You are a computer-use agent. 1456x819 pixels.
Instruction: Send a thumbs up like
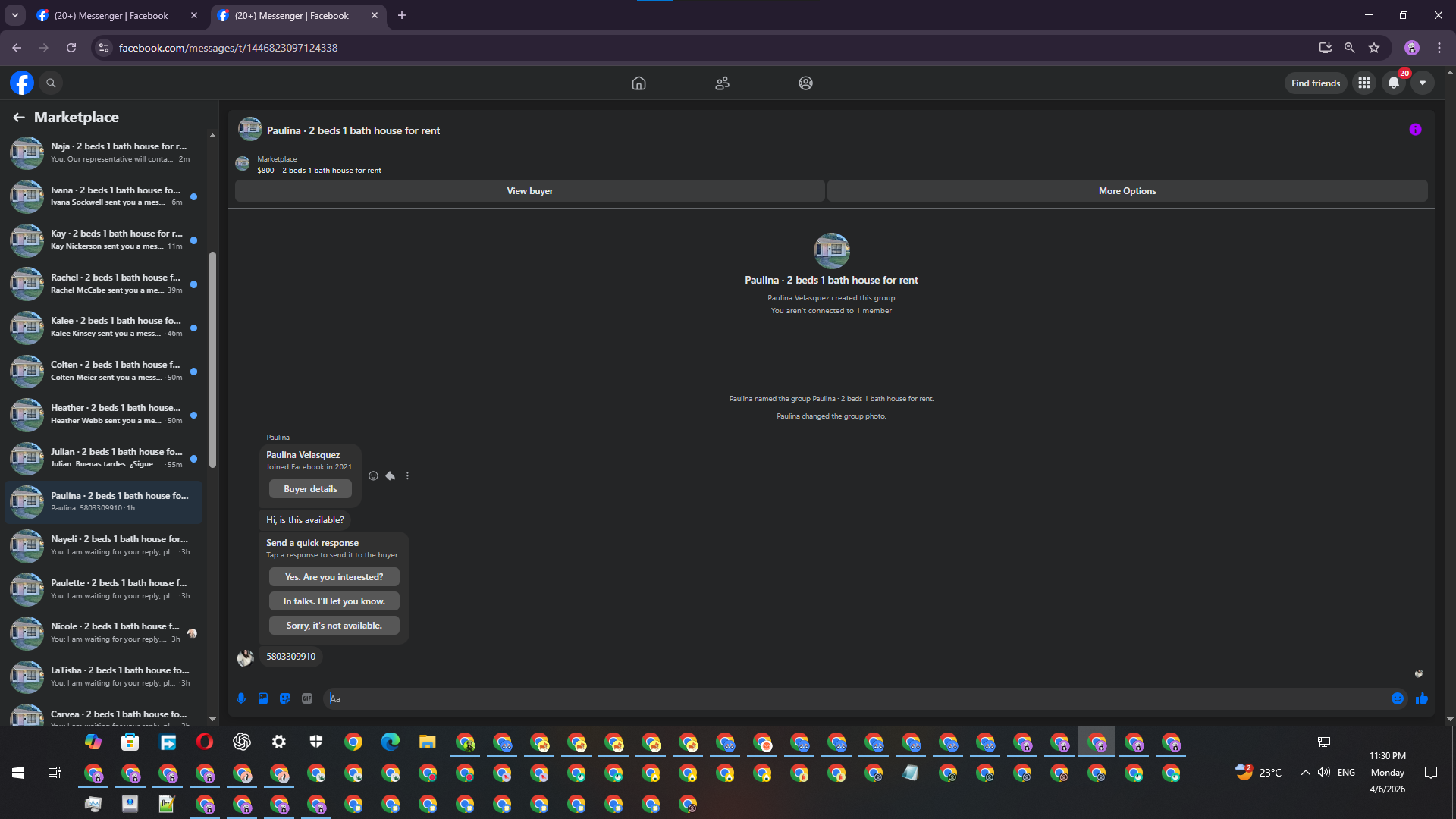coord(1422,698)
